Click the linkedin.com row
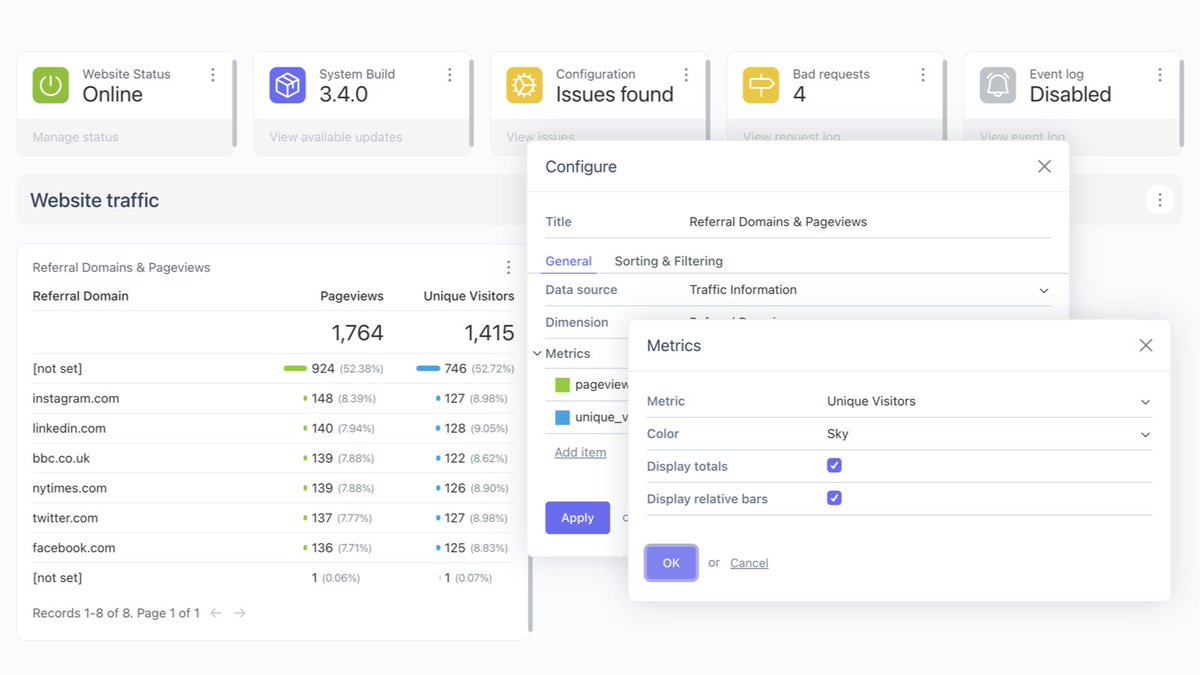Image resolution: width=1200 pixels, height=675 pixels. [274, 428]
